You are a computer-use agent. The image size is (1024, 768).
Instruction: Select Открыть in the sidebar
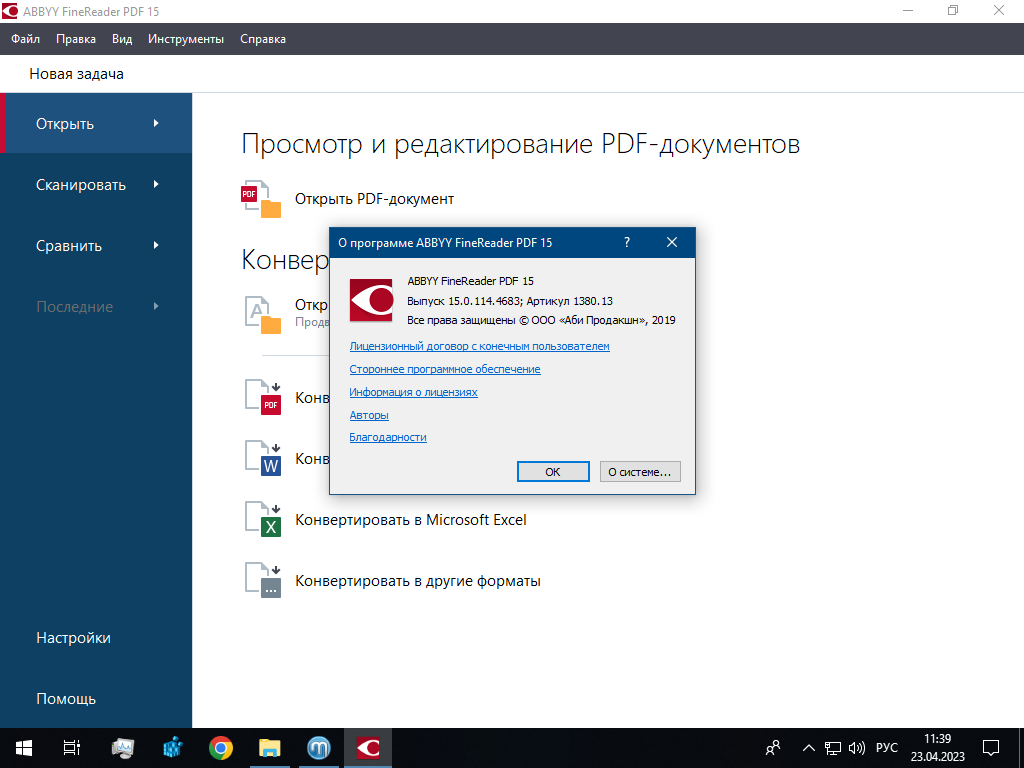pyautogui.click(x=96, y=123)
